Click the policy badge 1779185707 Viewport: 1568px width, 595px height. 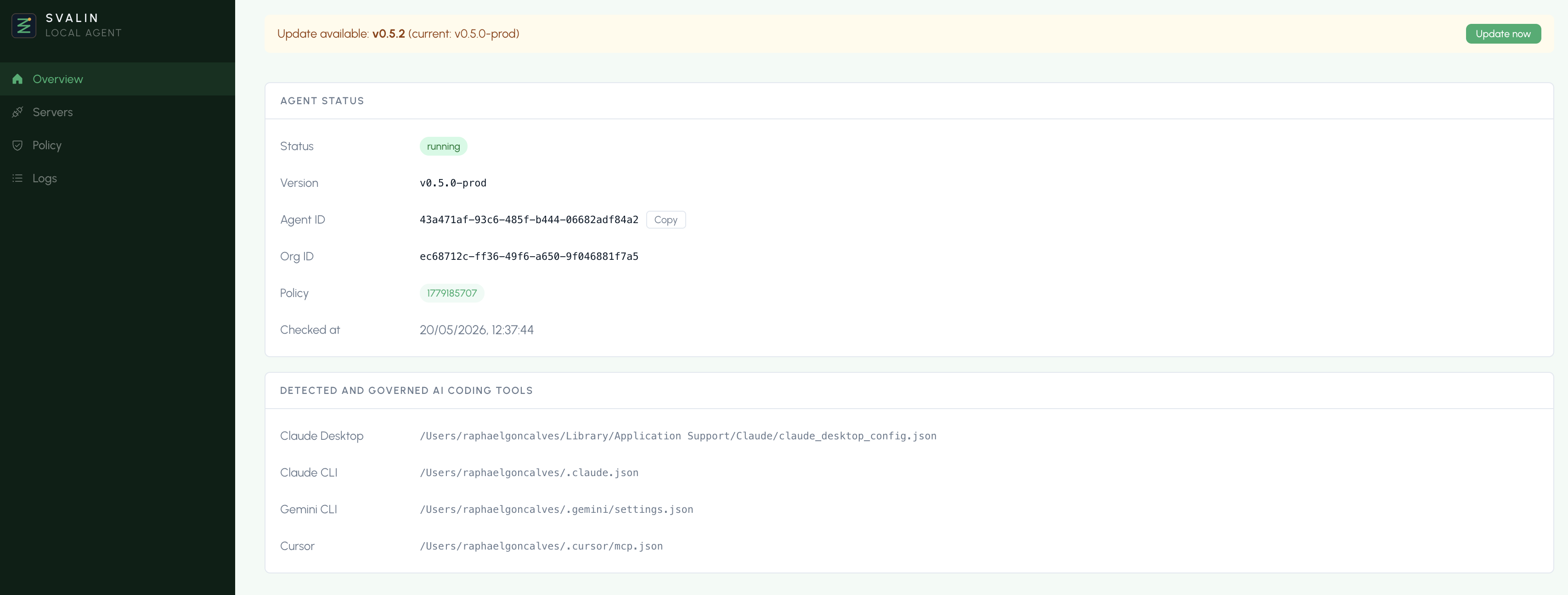click(x=451, y=293)
